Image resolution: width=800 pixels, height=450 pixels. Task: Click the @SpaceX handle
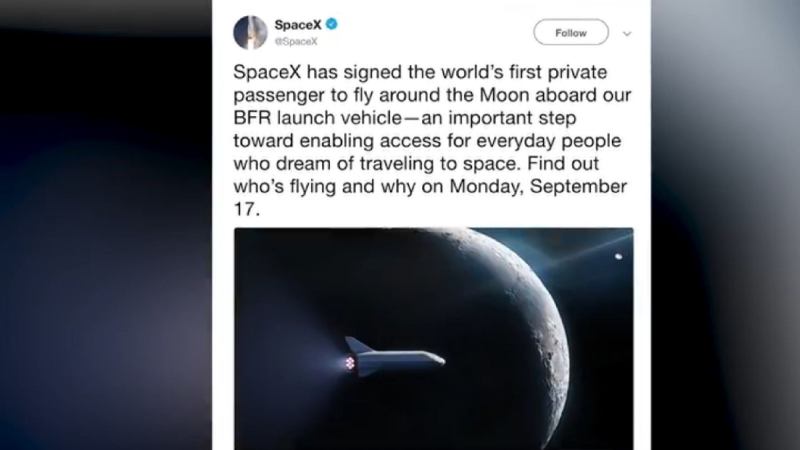point(289,41)
